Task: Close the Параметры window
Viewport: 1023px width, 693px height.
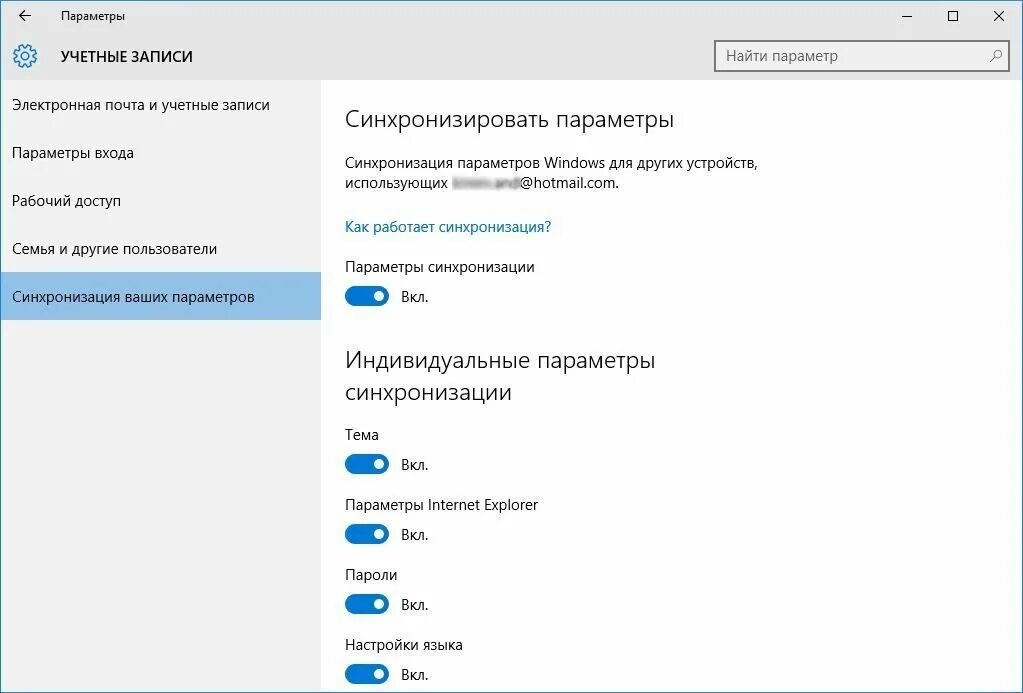Action: (999, 16)
